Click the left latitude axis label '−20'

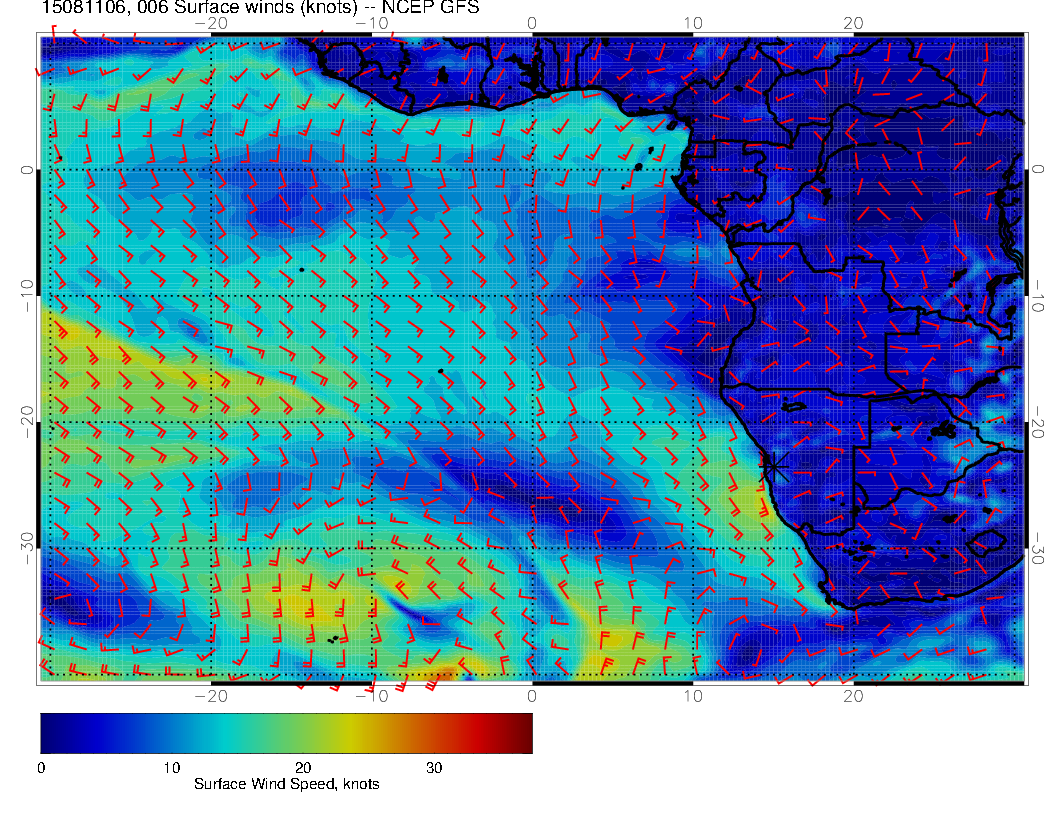tap(27, 422)
